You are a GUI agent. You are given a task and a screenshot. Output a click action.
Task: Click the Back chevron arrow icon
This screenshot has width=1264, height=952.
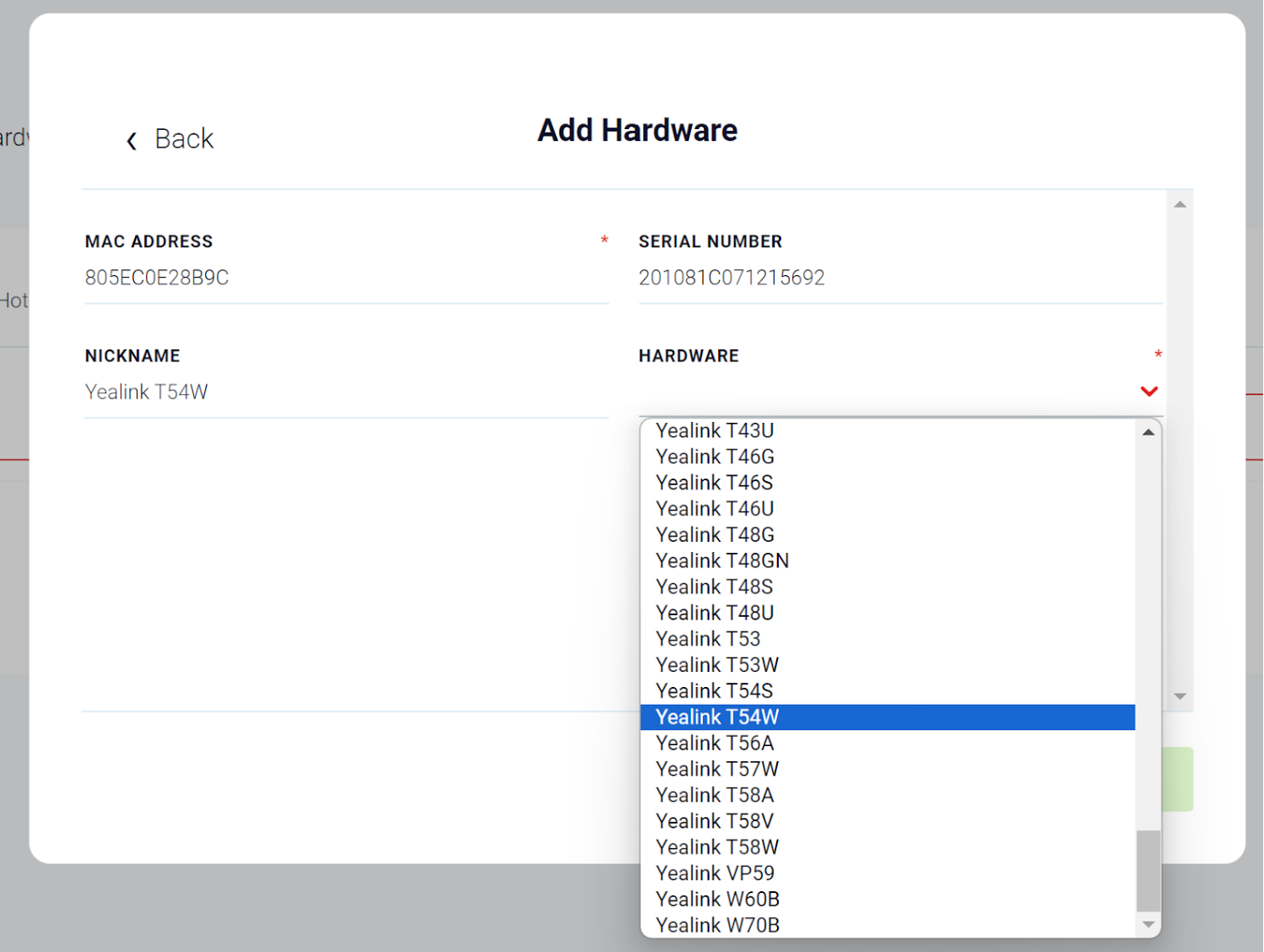point(132,140)
